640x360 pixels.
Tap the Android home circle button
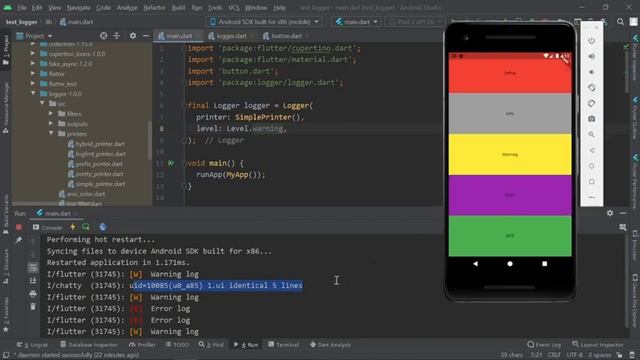coord(510,264)
